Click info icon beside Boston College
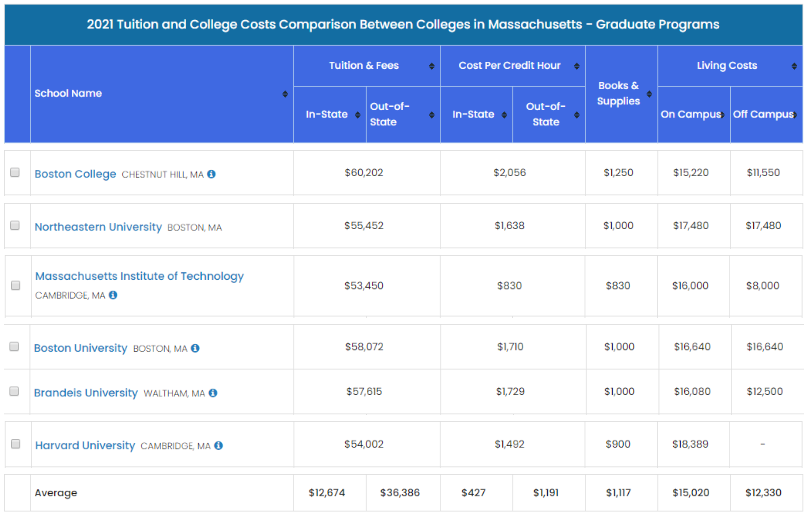The image size is (811, 520). coord(211,174)
